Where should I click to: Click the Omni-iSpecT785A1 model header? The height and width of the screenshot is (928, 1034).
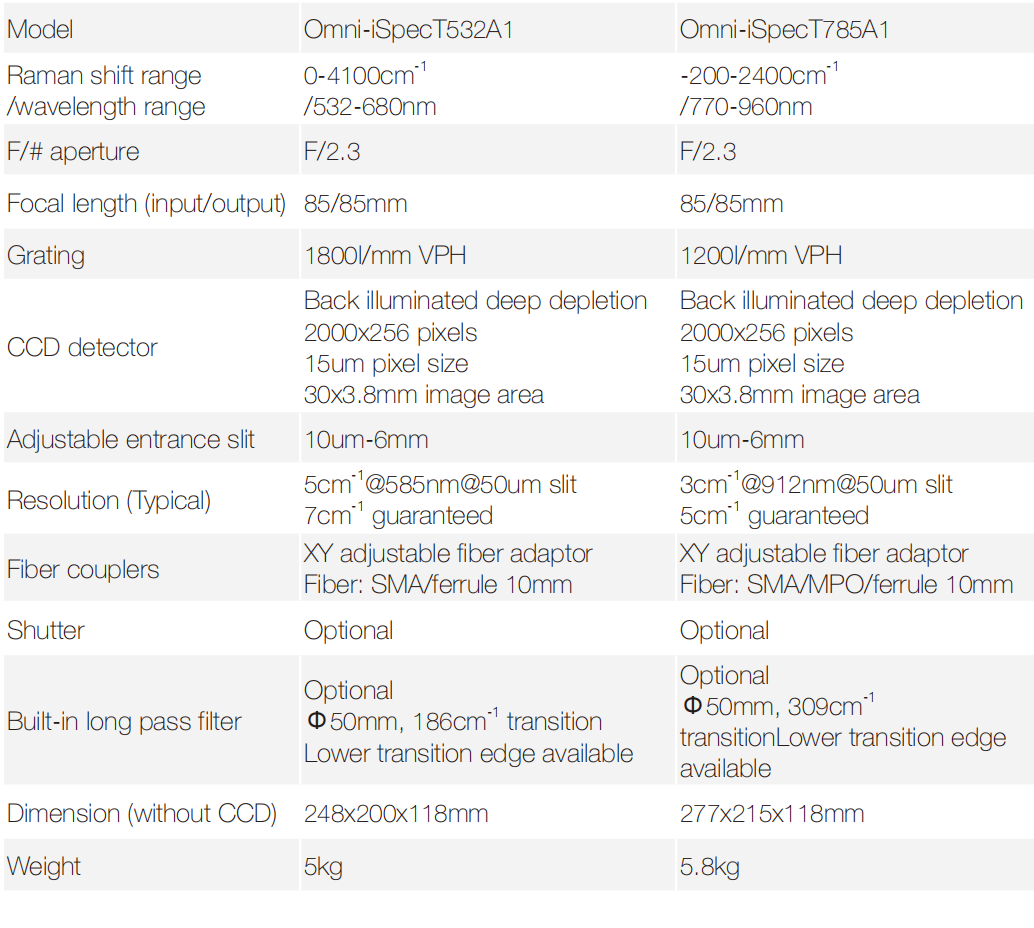[784, 30]
